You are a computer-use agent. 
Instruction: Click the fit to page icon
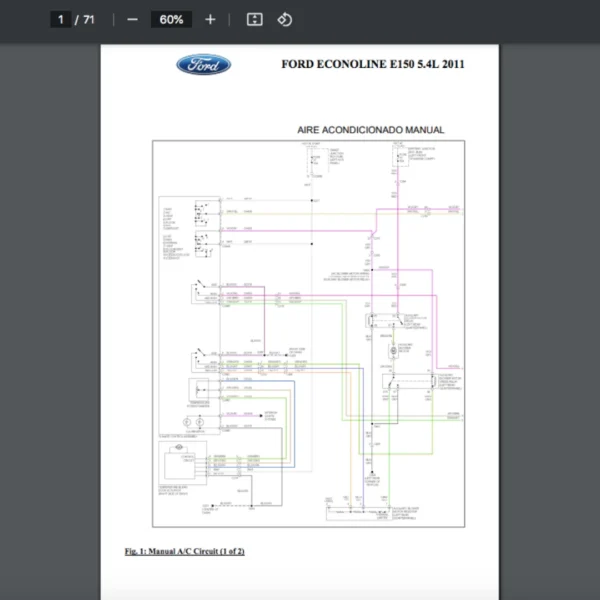point(254,19)
